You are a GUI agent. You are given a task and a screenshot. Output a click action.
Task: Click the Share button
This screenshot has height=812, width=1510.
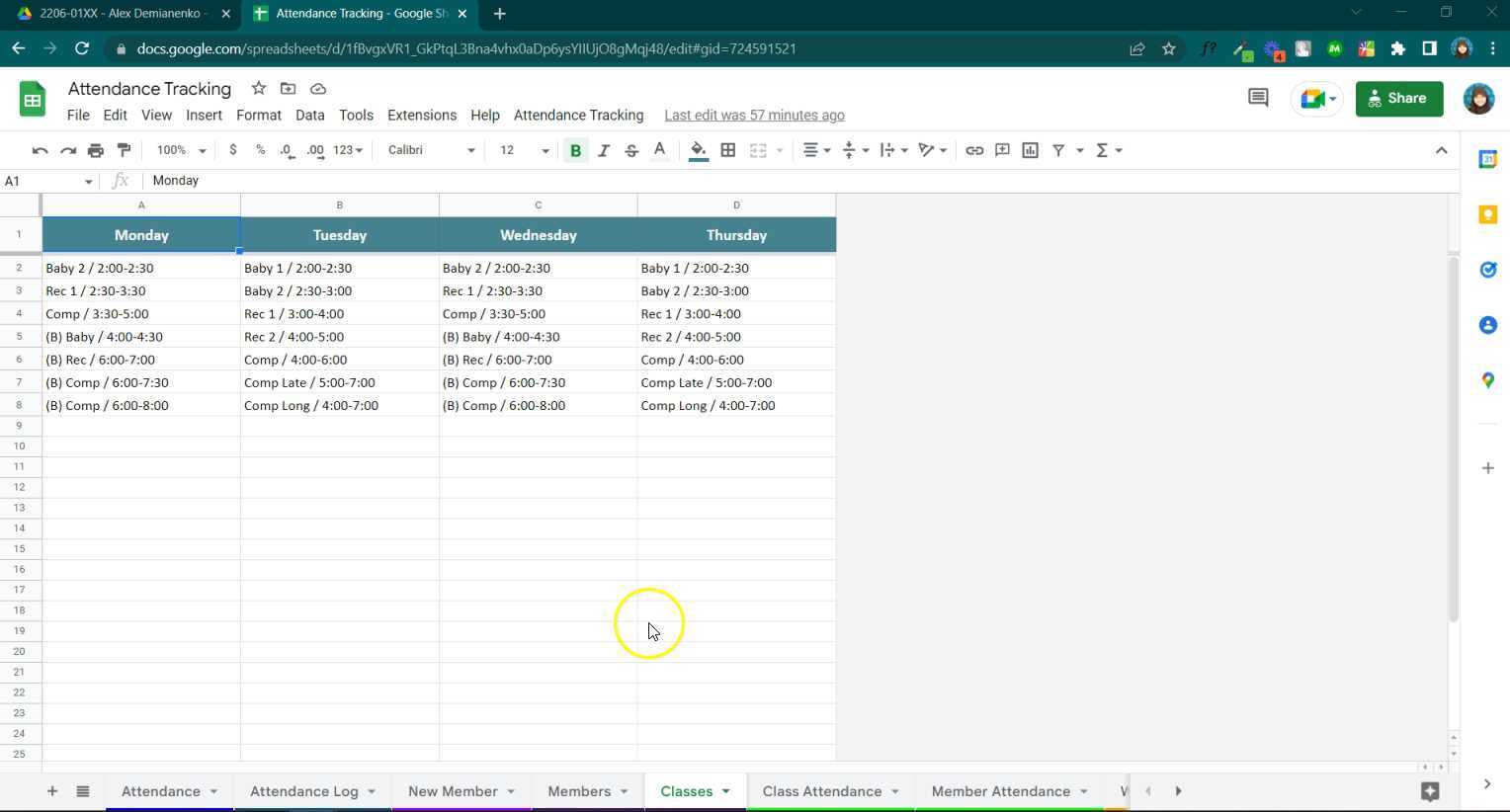pos(1398,98)
